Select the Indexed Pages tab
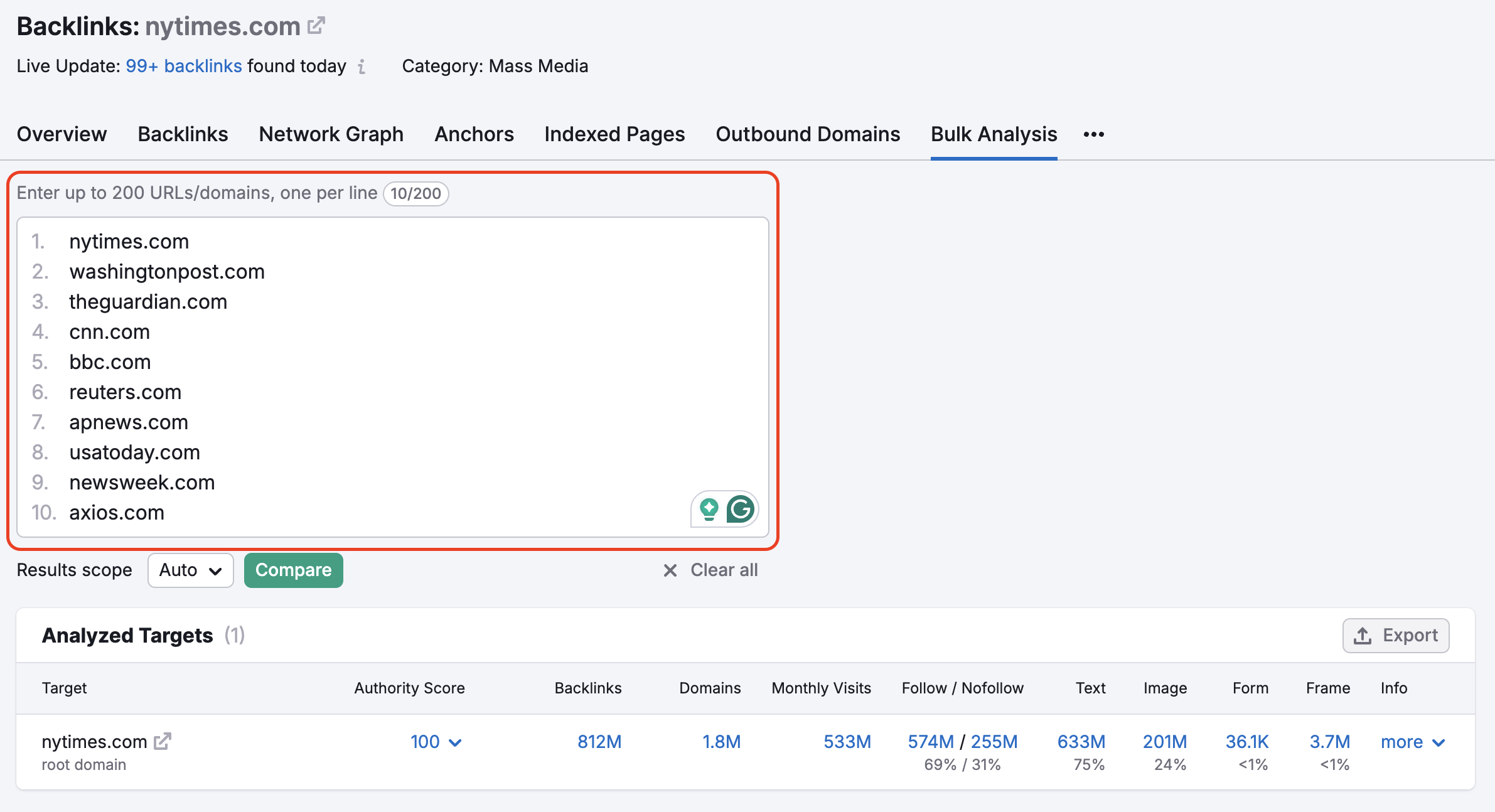The image size is (1495, 812). [x=614, y=134]
